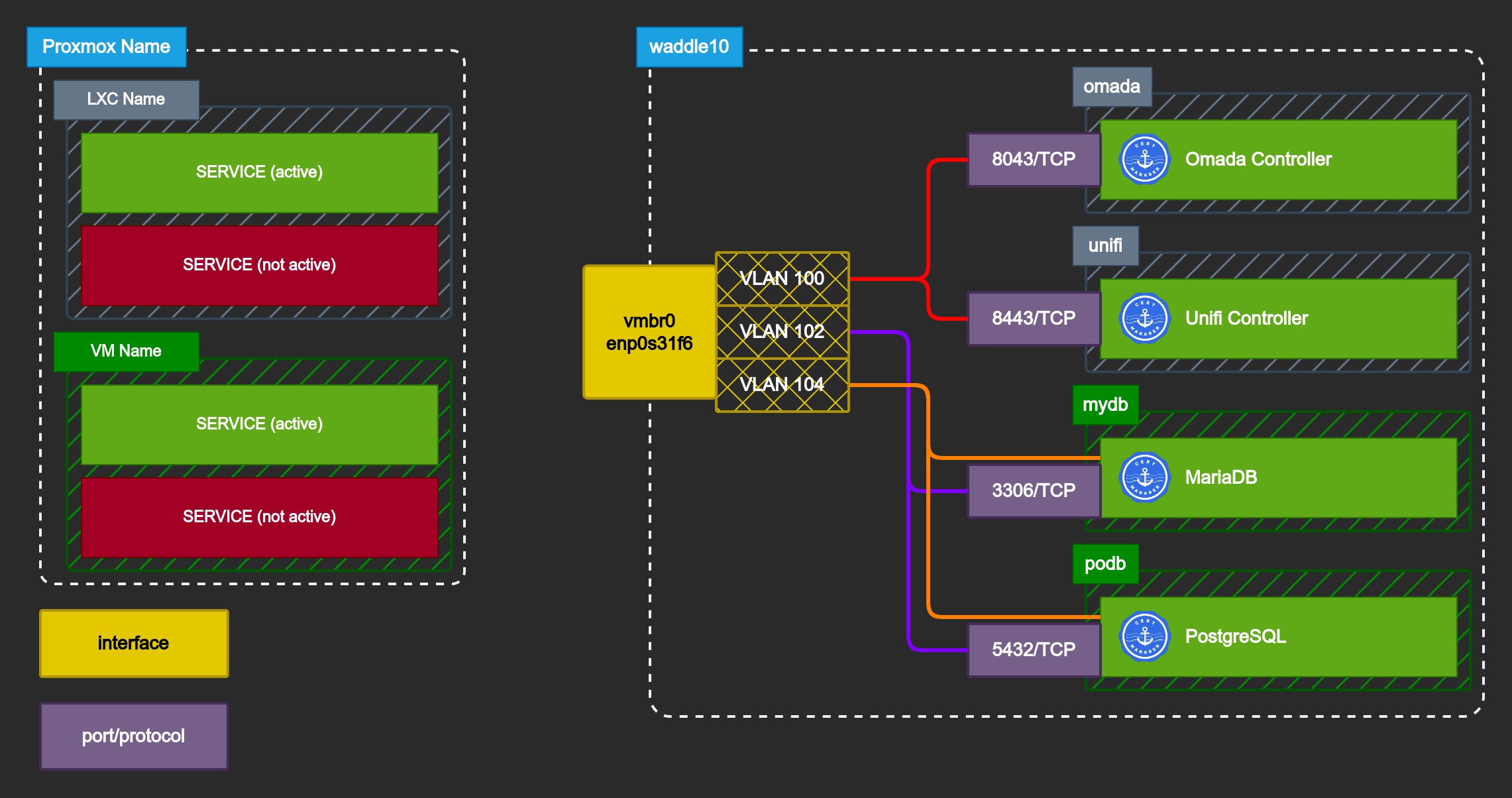This screenshot has width=1512, height=798.
Task: Click the vmbr0 enp0s31f6 interface block
Action: (x=649, y=332)
